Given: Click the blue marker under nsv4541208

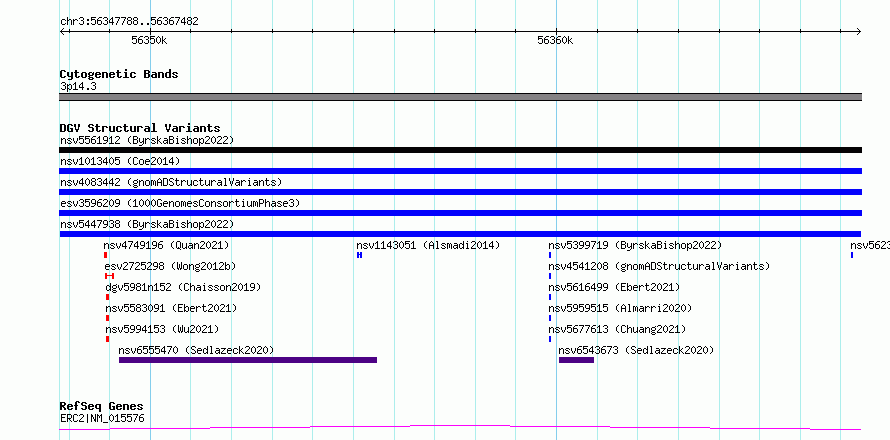Looking at the screenshot, I should tap(550, 276).
